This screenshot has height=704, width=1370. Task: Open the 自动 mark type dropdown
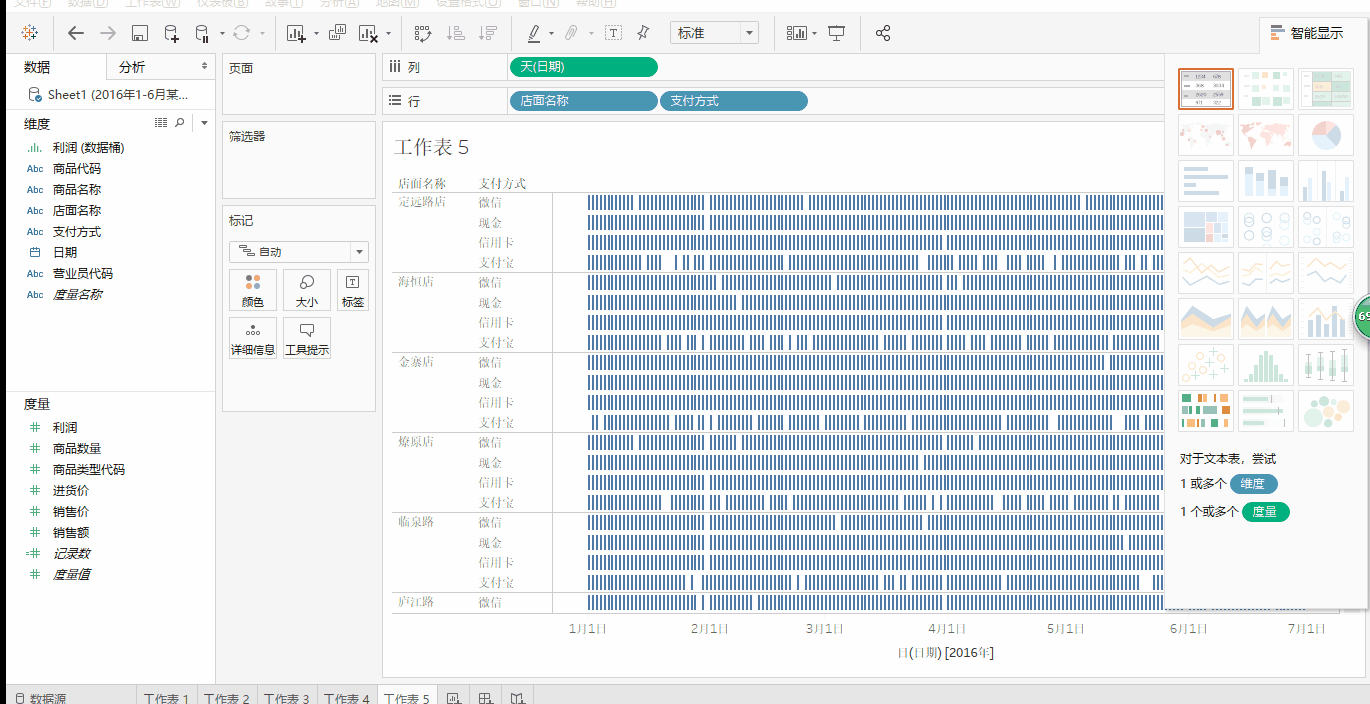coord(298,251)
